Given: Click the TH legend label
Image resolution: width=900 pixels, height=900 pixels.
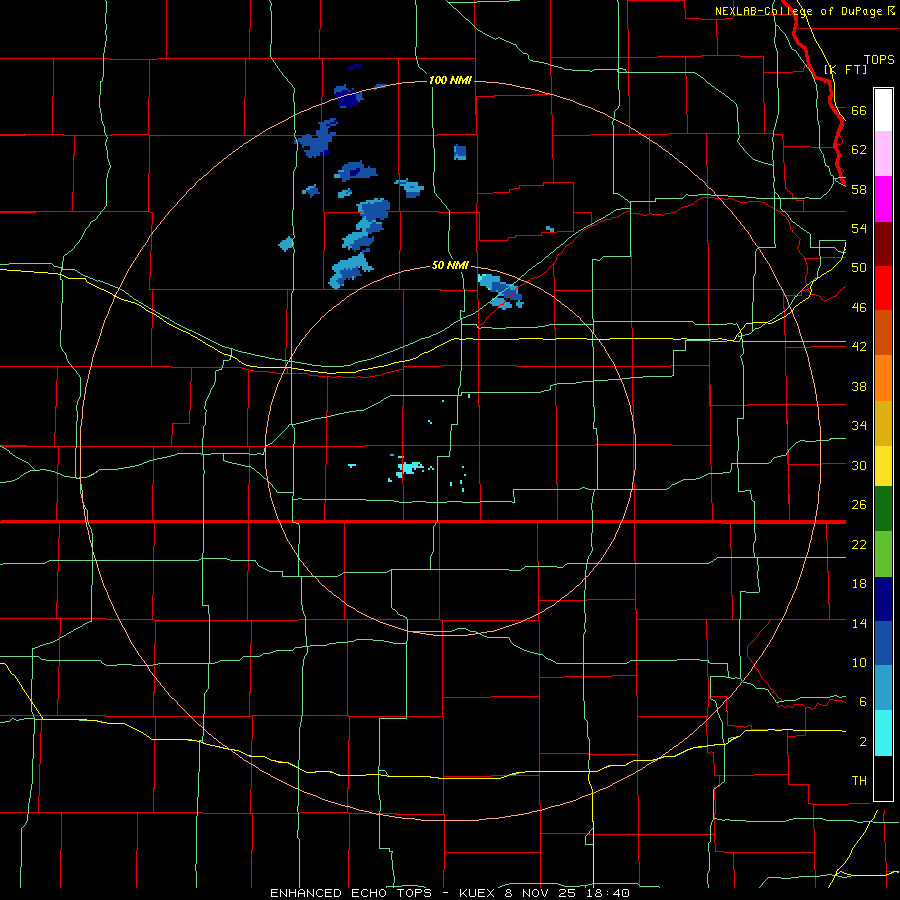Looking at the screenshot, I should [x=859, y=781].
